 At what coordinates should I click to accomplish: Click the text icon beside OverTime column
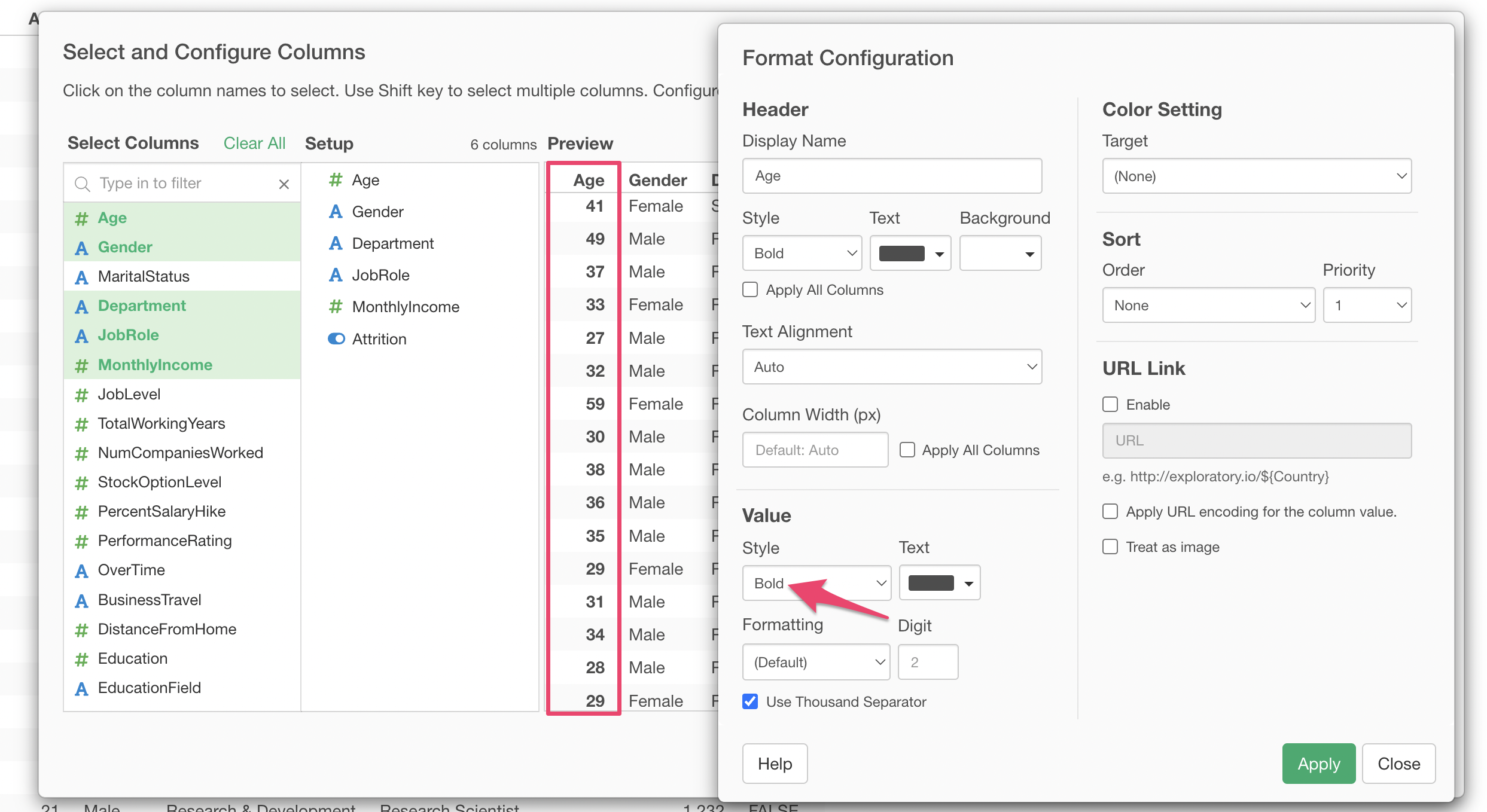[x=81, y=570]
